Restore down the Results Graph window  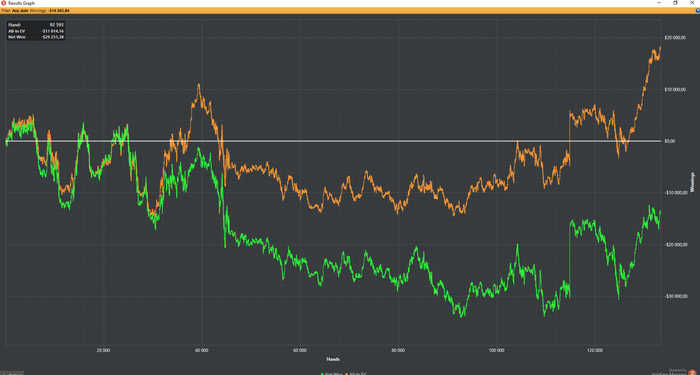[675, 3]
